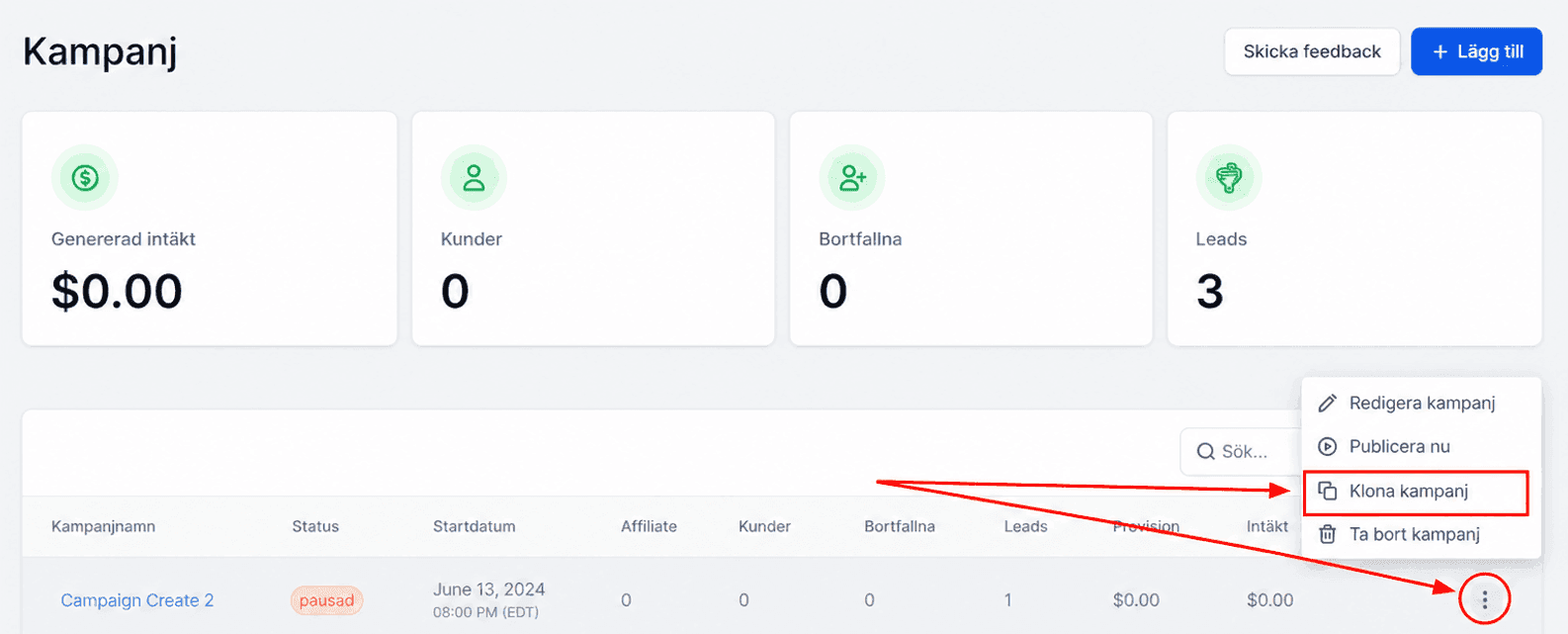Click the user-plus icon above Bortfallna
The image size is (1568, 634).
pos(852,178)
